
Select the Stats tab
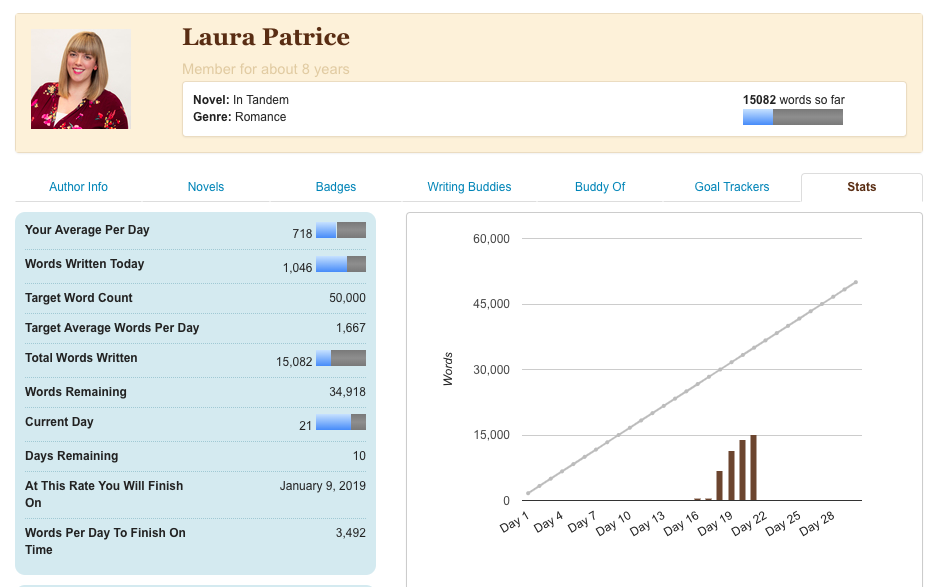pyautogui.click(x=861, y=187)
